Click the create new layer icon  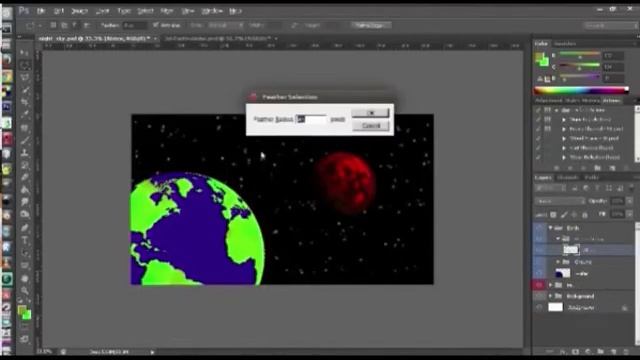(x=613, y=351)
